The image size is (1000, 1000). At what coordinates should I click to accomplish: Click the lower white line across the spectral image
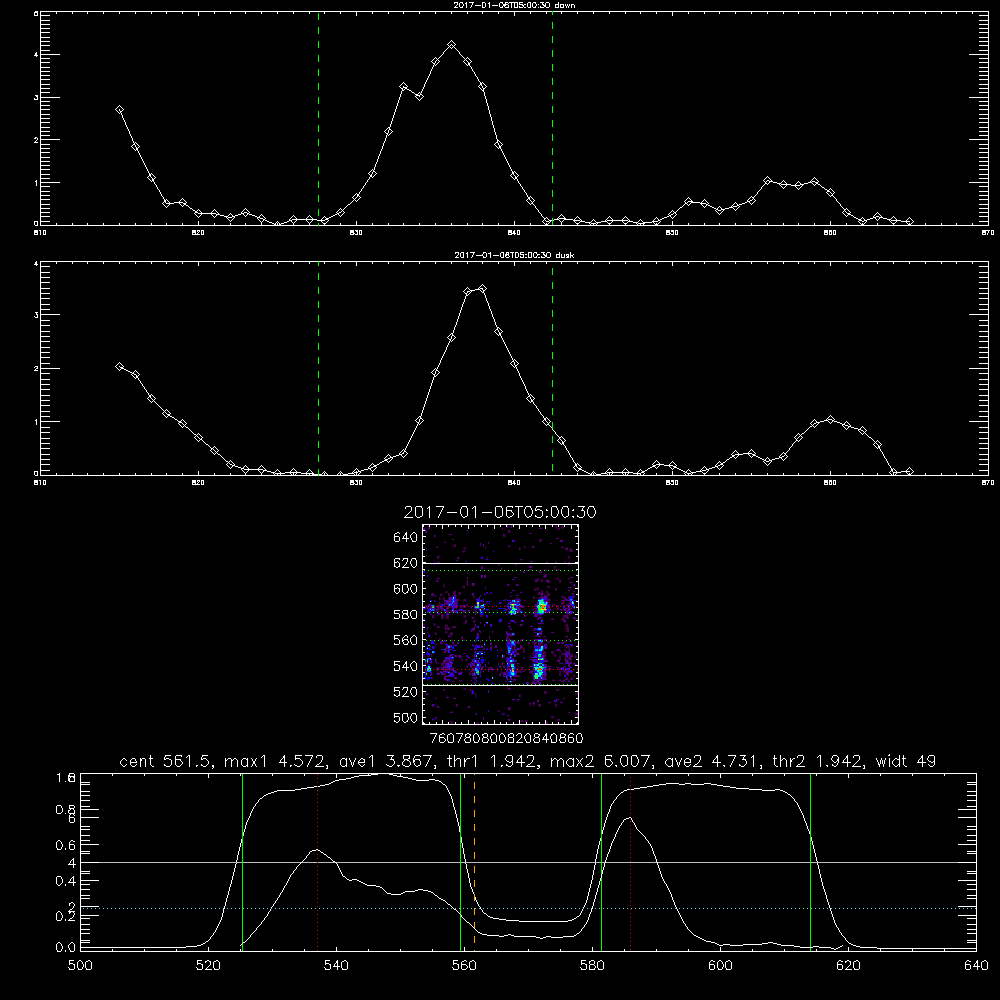tap(501, 685)
